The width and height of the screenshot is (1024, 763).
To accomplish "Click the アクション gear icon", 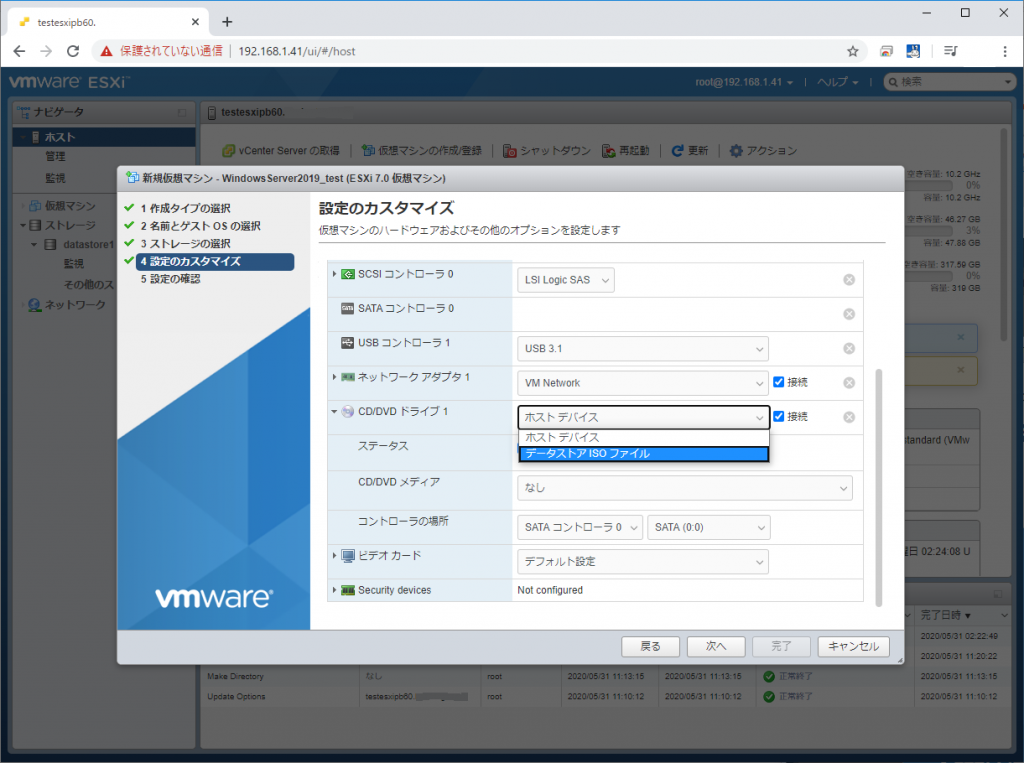I will click(x=736, y=151).
